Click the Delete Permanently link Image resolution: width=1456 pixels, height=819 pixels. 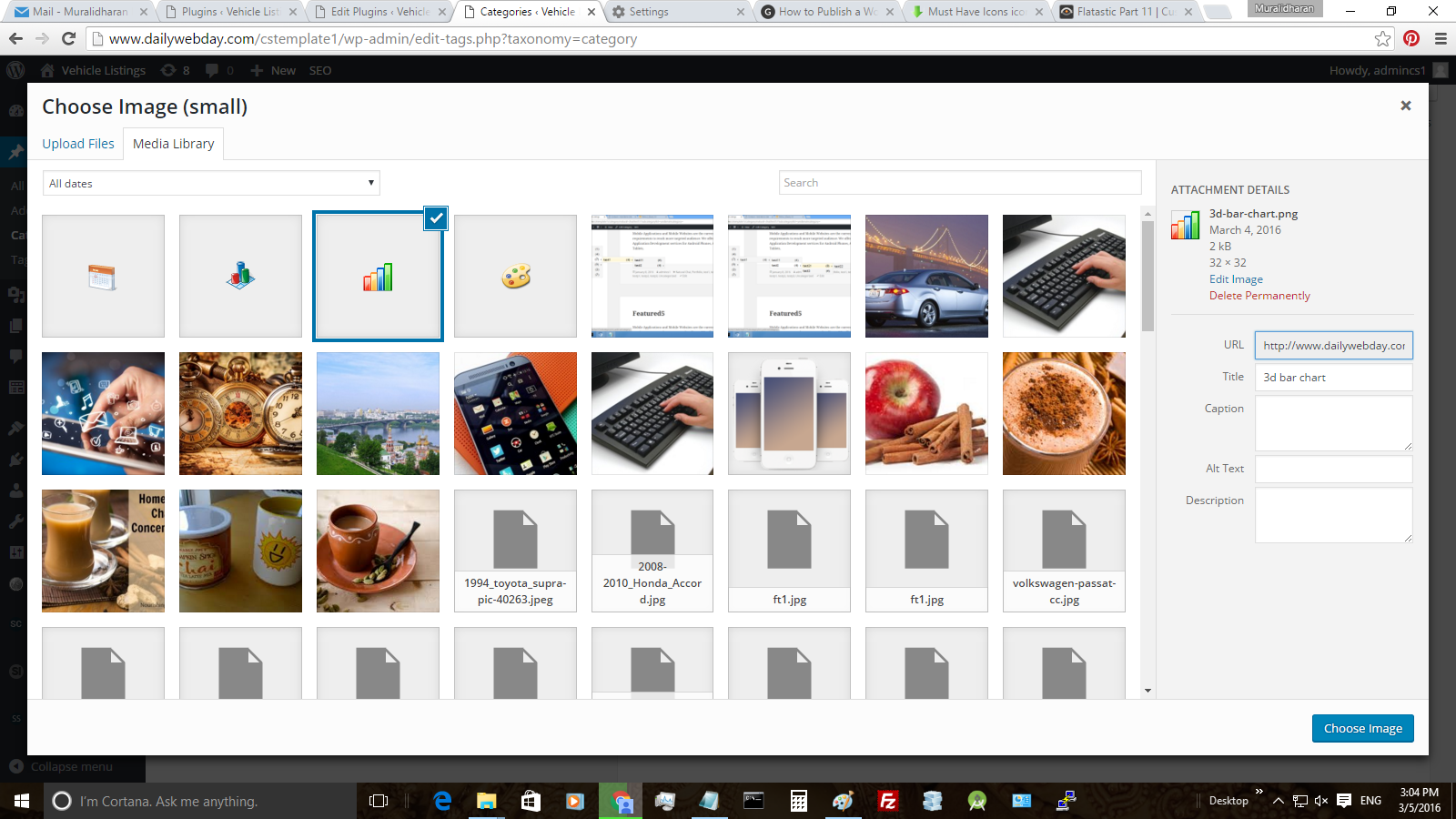(1259, 296)
